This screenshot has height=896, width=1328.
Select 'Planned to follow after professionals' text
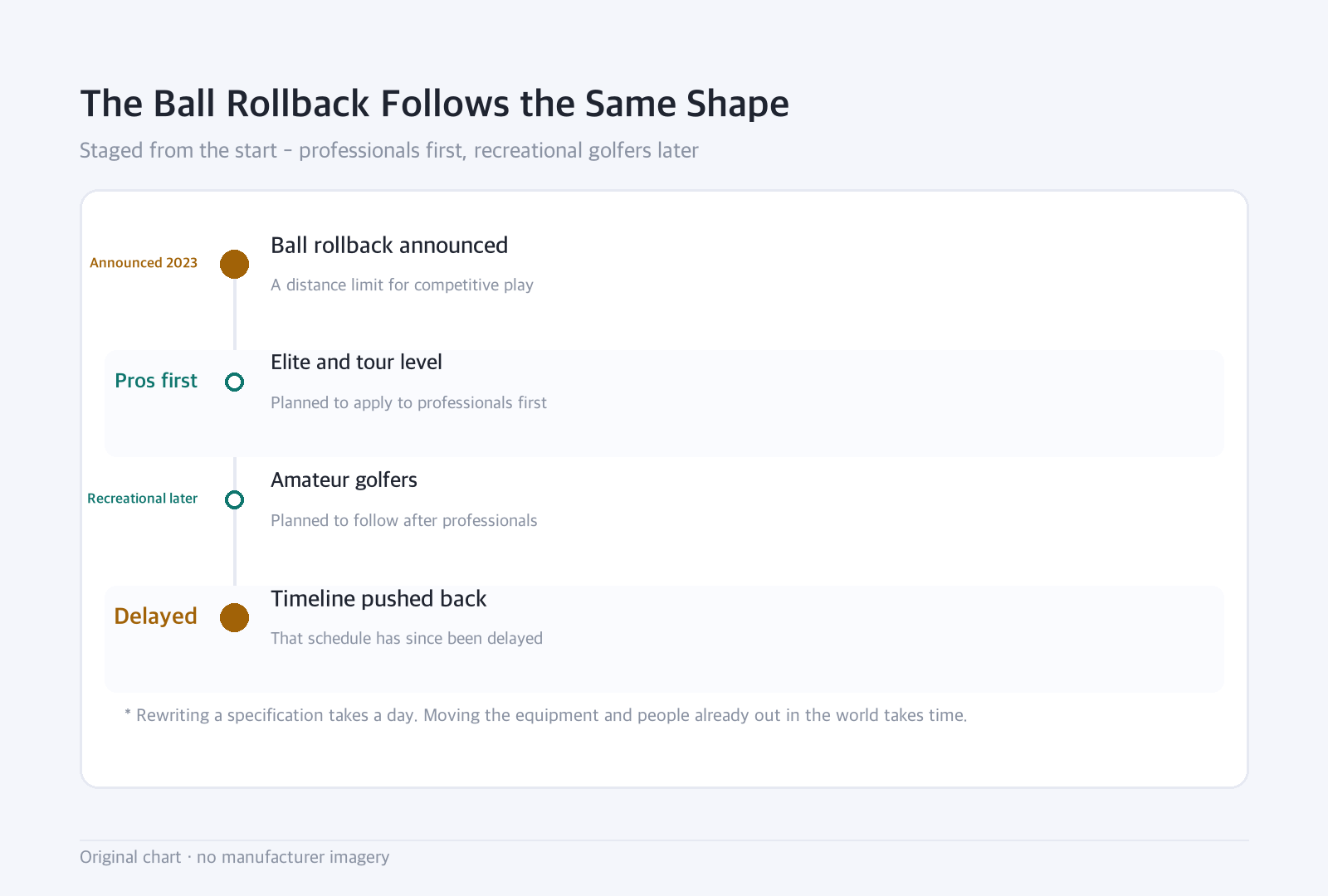403,520
